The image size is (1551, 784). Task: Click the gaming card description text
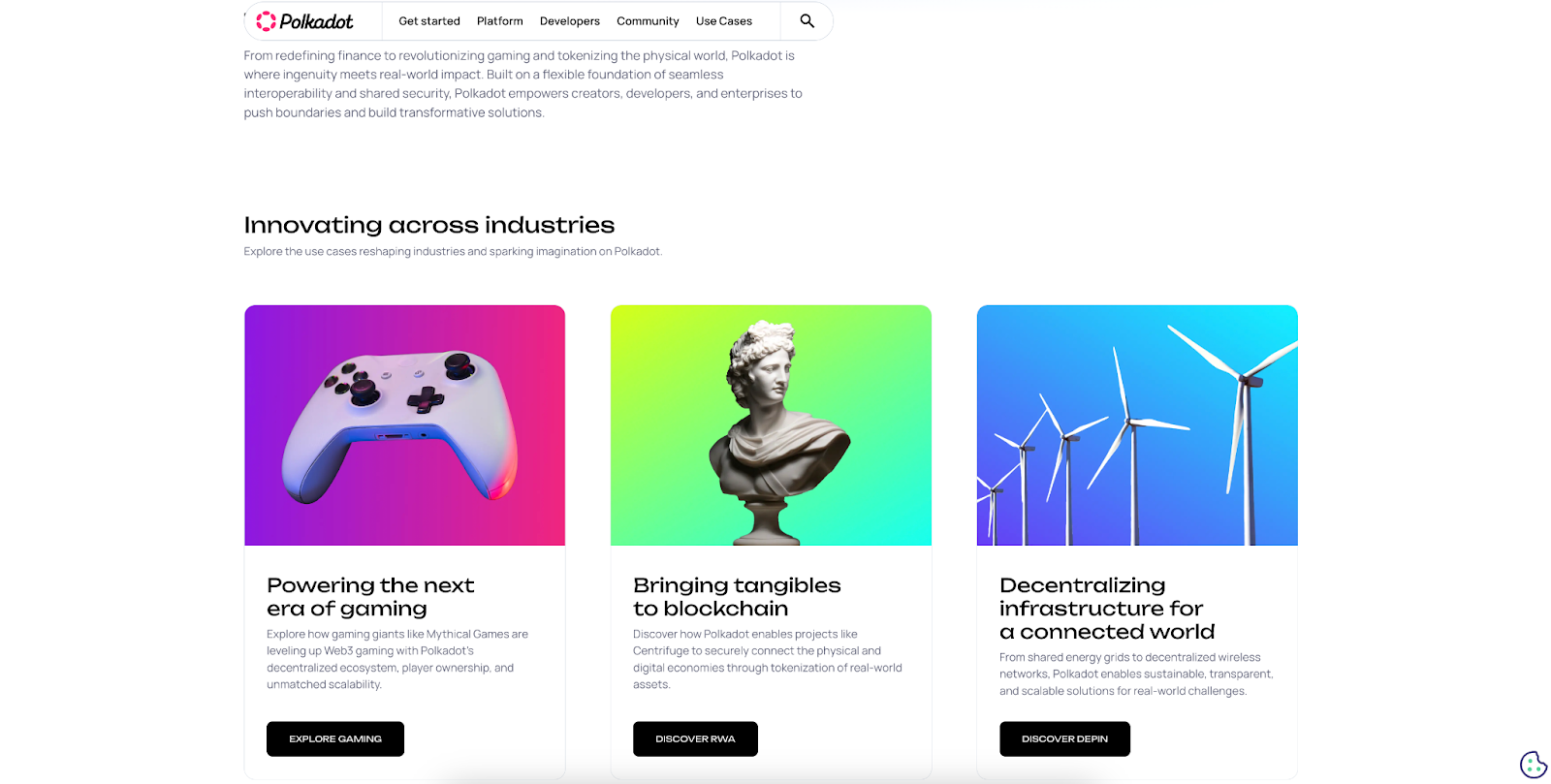[x=397, y=659]
